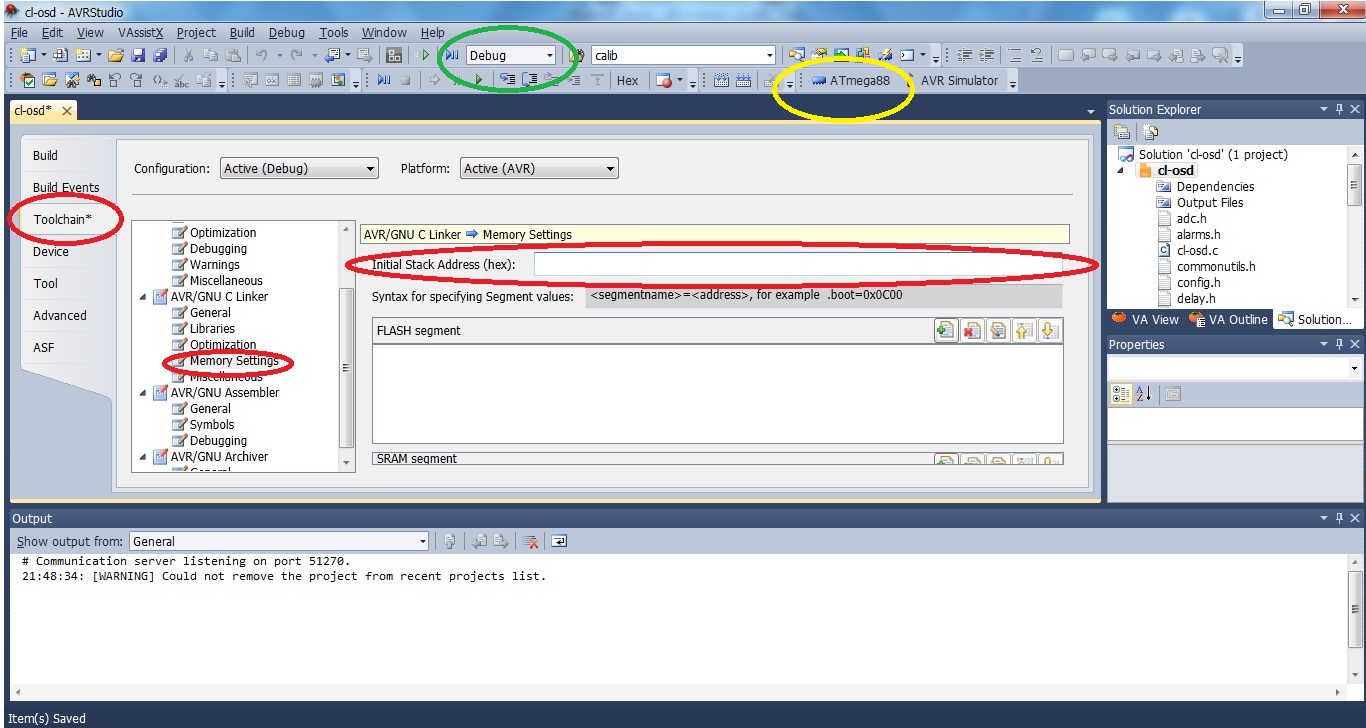Save the current file with the floppy icon

[x=138, y=55]
